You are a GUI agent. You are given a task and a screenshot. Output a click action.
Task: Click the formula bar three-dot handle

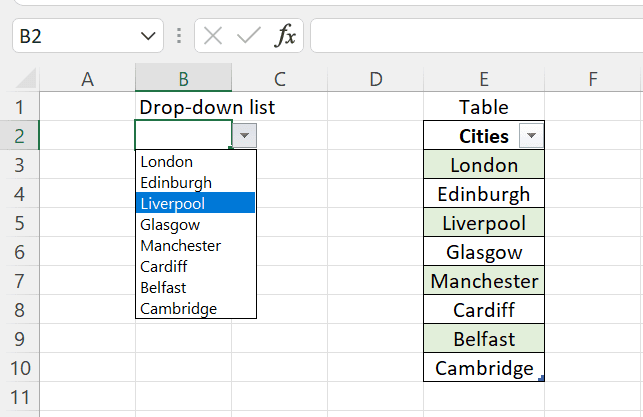click(x=179, y=37)
